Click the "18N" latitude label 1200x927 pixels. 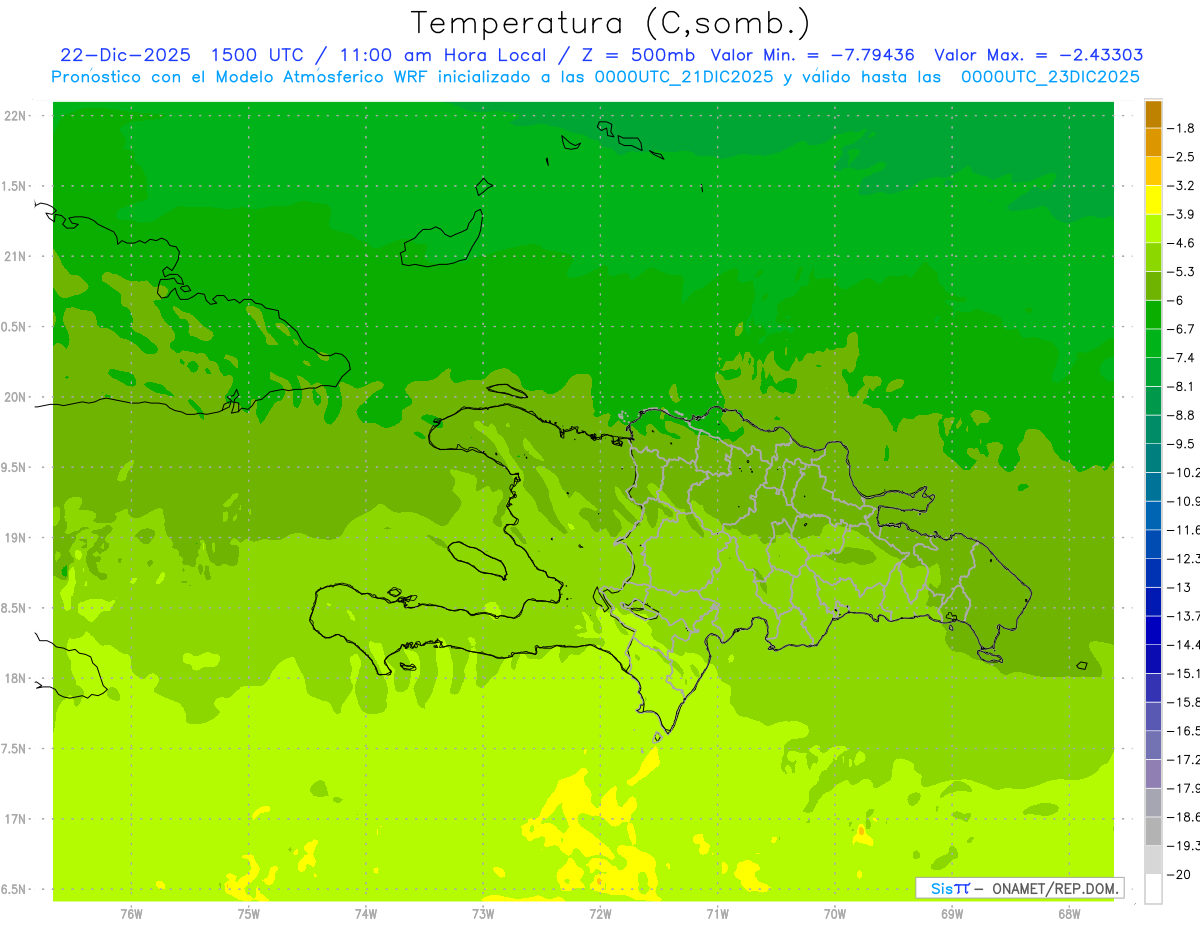(15, 679)
